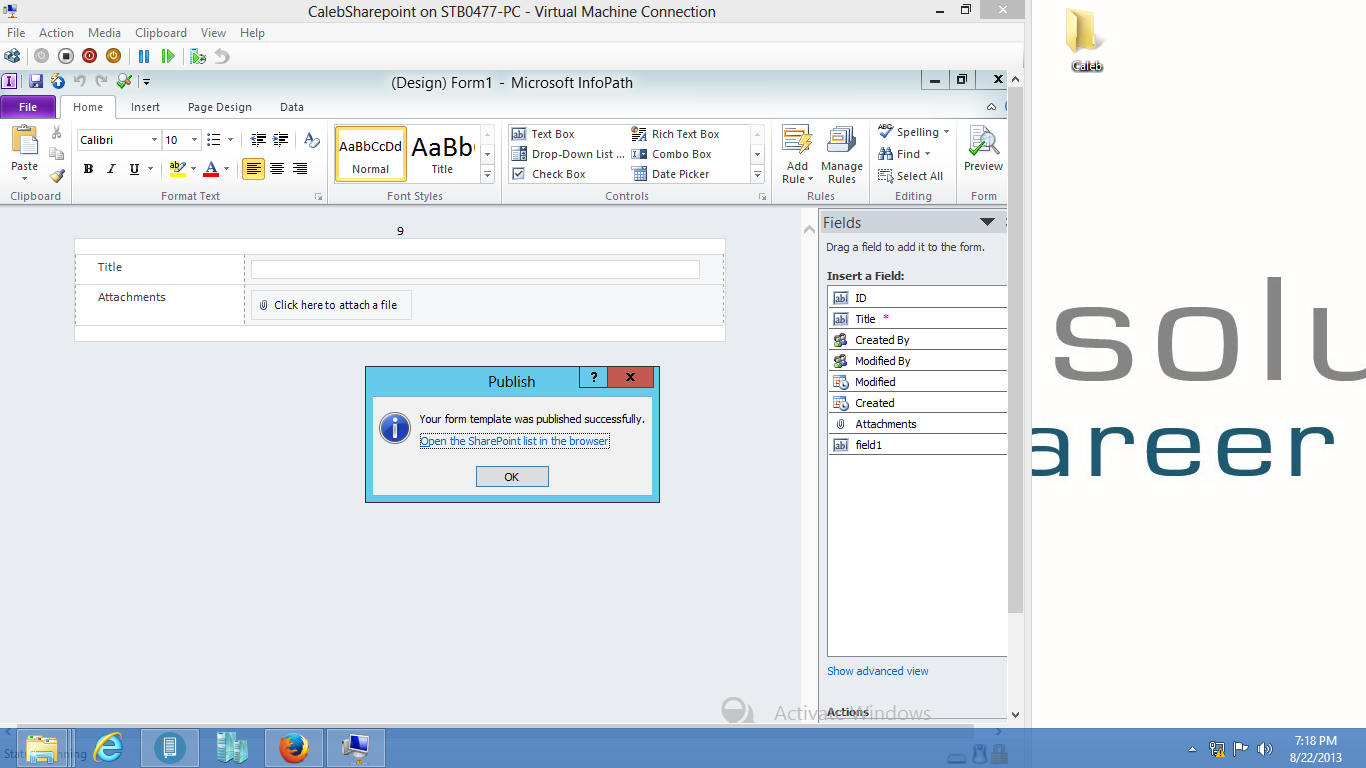Insert a Date Picker control
The width and height of the screenshot is (1366, 768).
coord(671,174)
